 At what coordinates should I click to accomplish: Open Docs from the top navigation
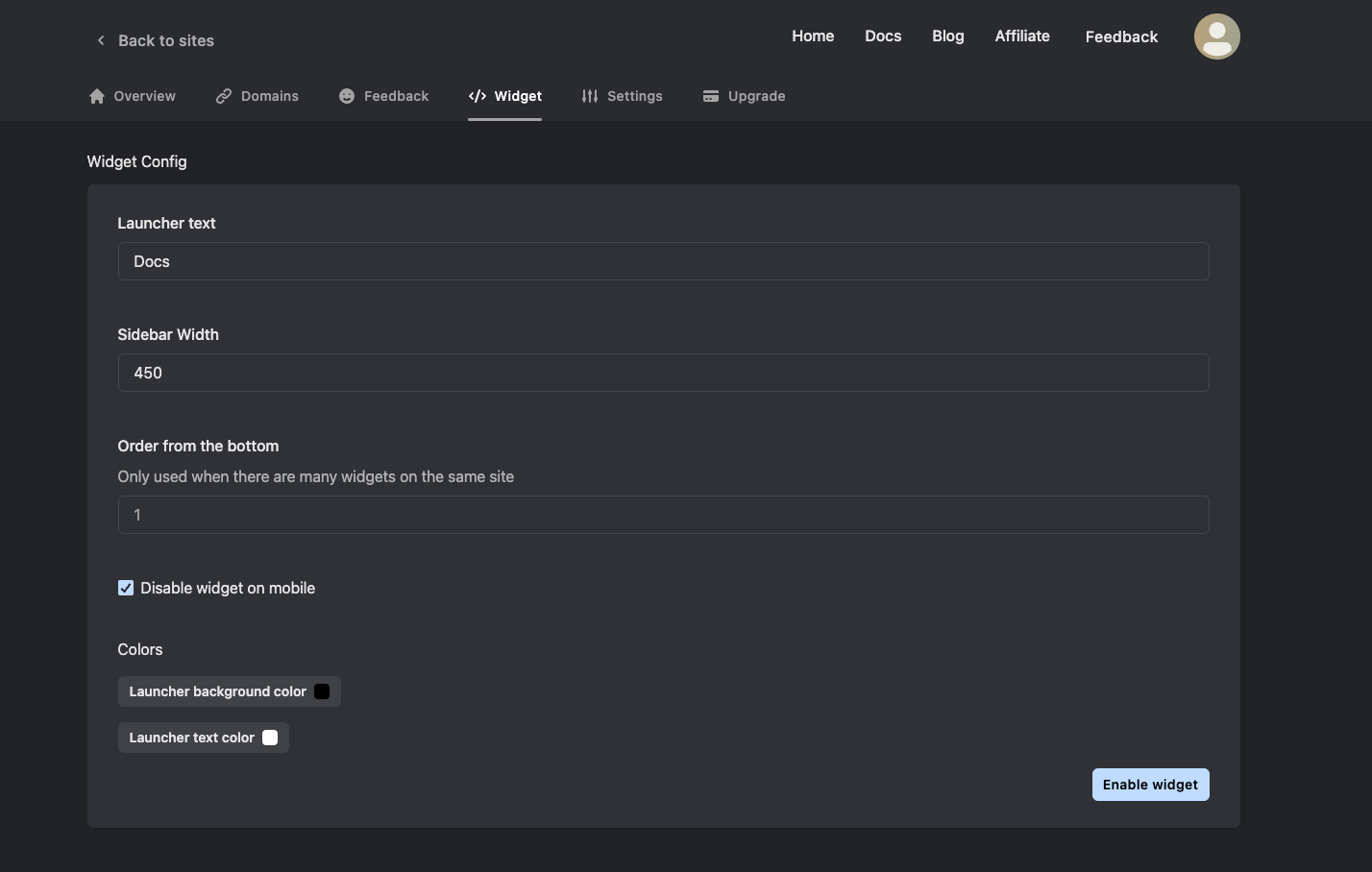pyautogui.click(x=882, y=36)
